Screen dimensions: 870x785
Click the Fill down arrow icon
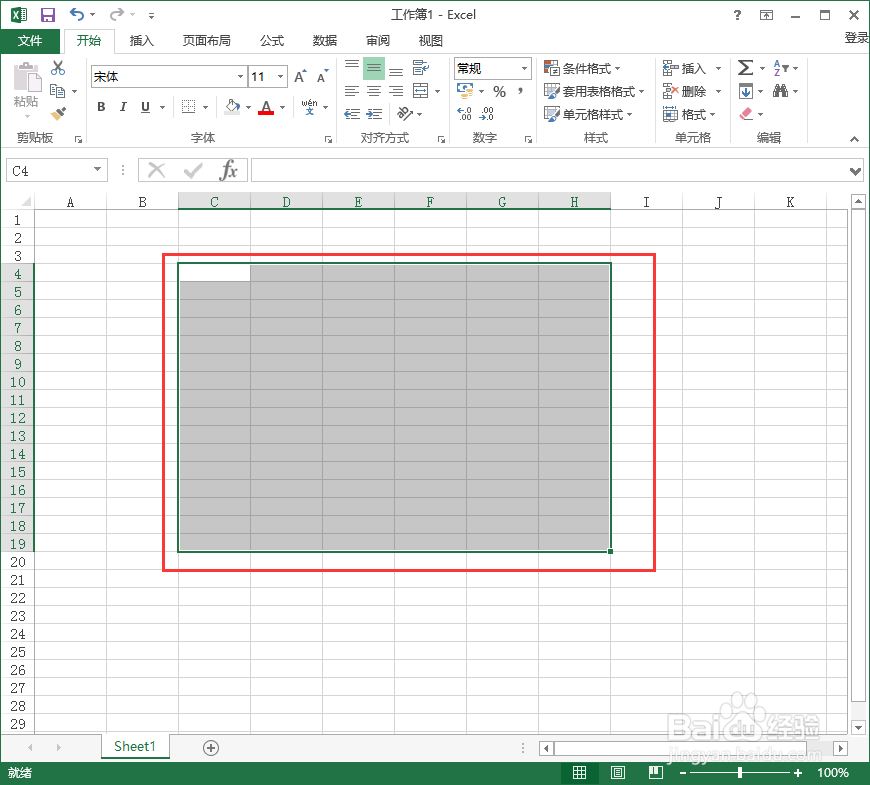pos(746,91)
